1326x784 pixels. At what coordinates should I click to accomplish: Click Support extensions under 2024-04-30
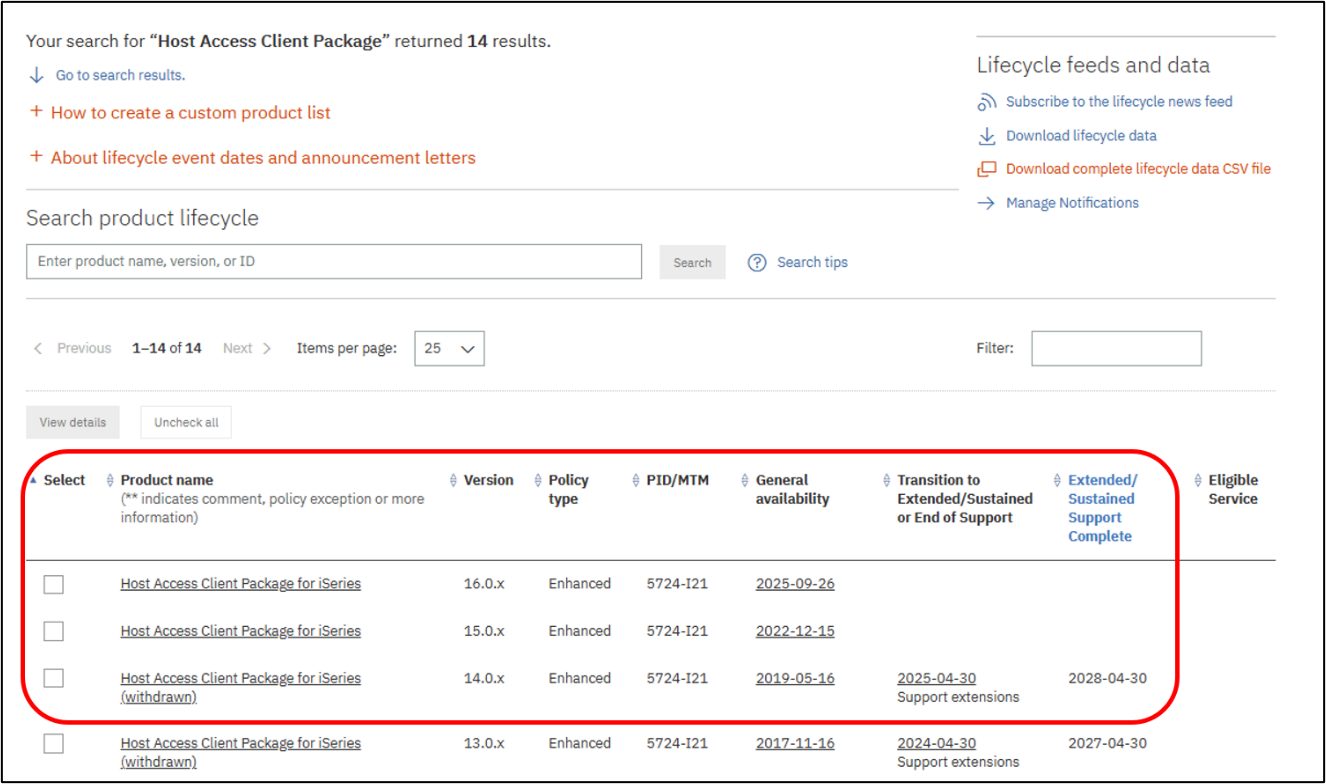(958, 762)
